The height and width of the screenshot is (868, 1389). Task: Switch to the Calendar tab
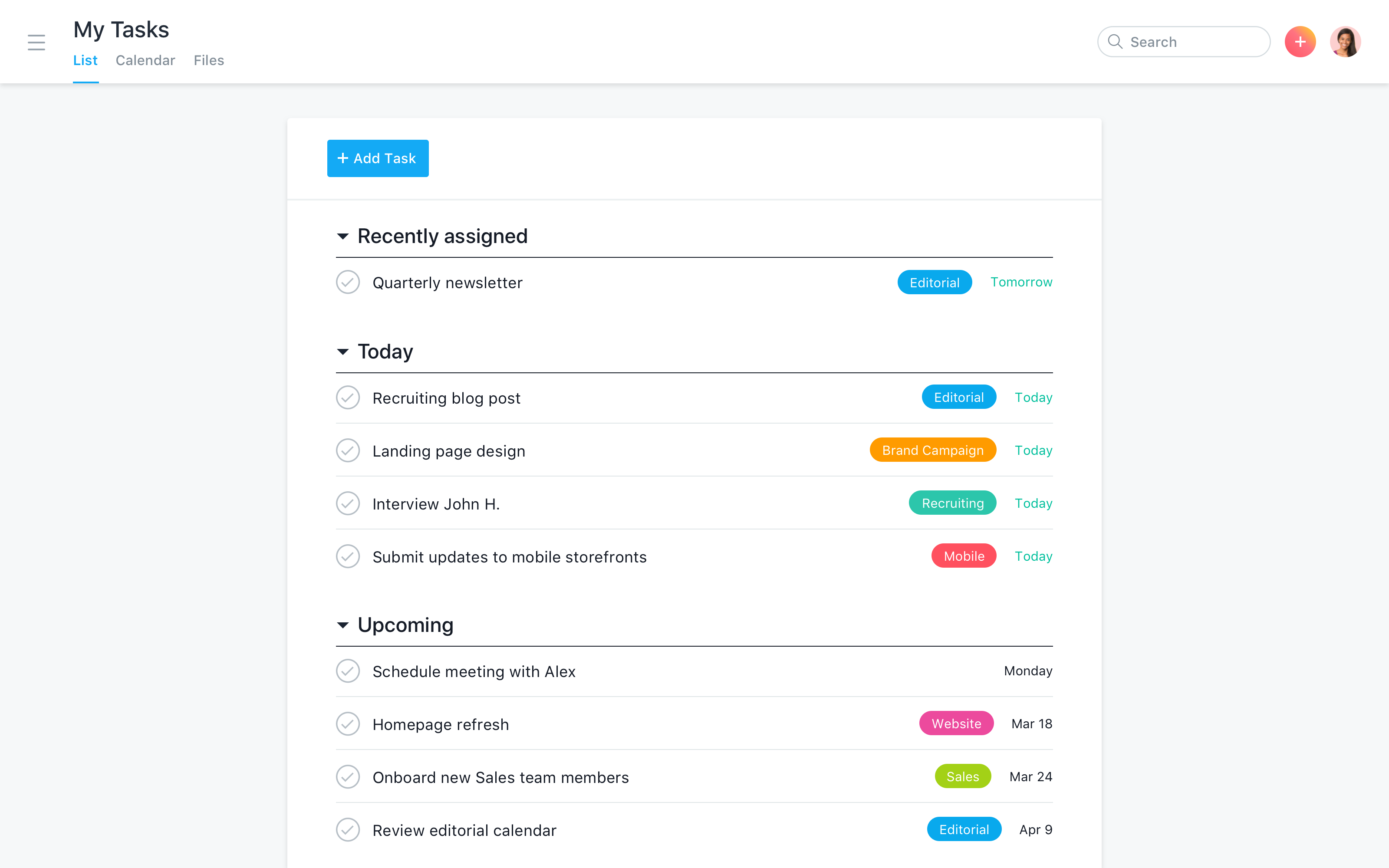(145, 60)
